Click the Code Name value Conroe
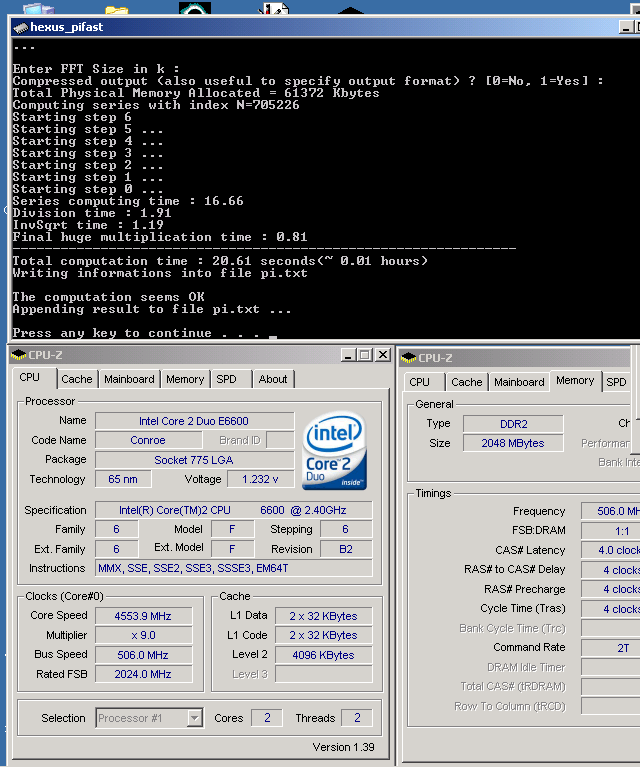 (148, 440)
